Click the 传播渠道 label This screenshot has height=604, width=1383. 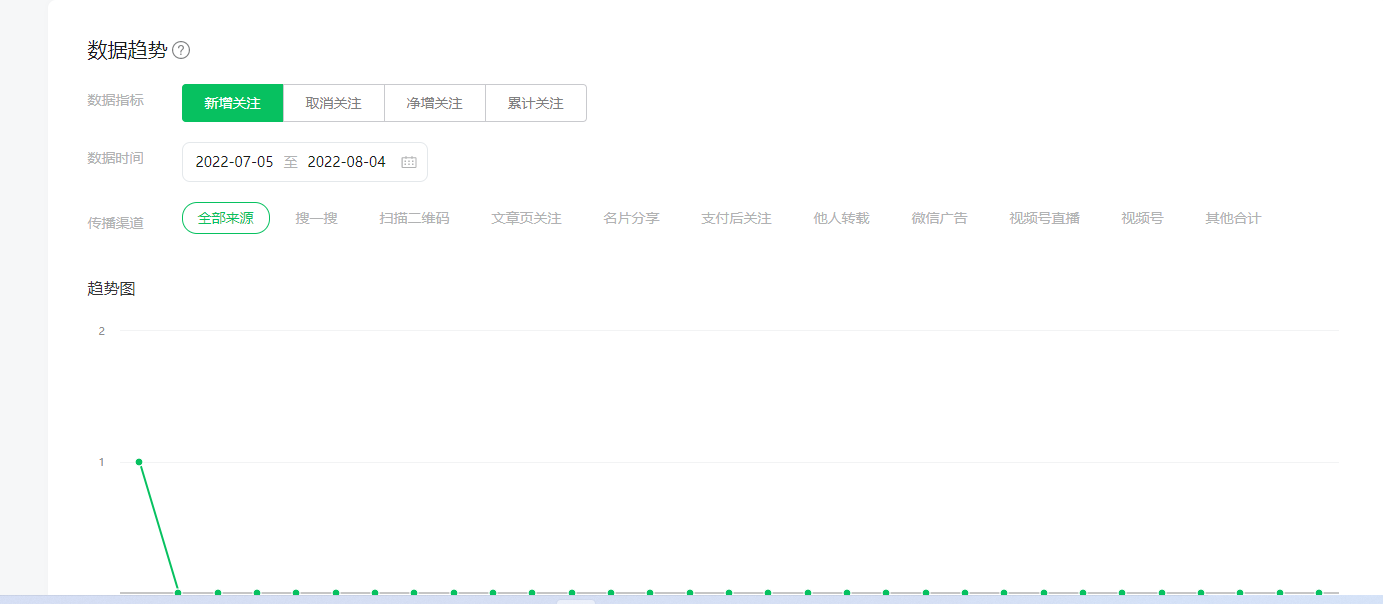point(115,223)
